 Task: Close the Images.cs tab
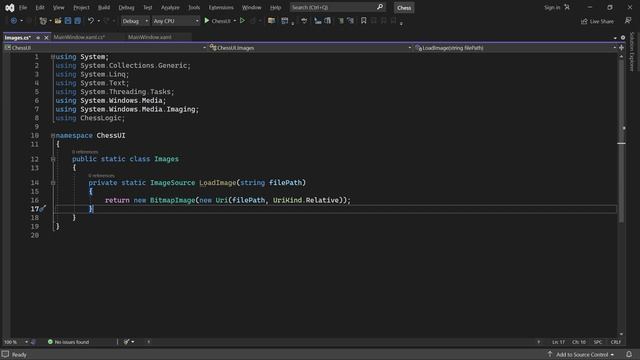(46, 38)
